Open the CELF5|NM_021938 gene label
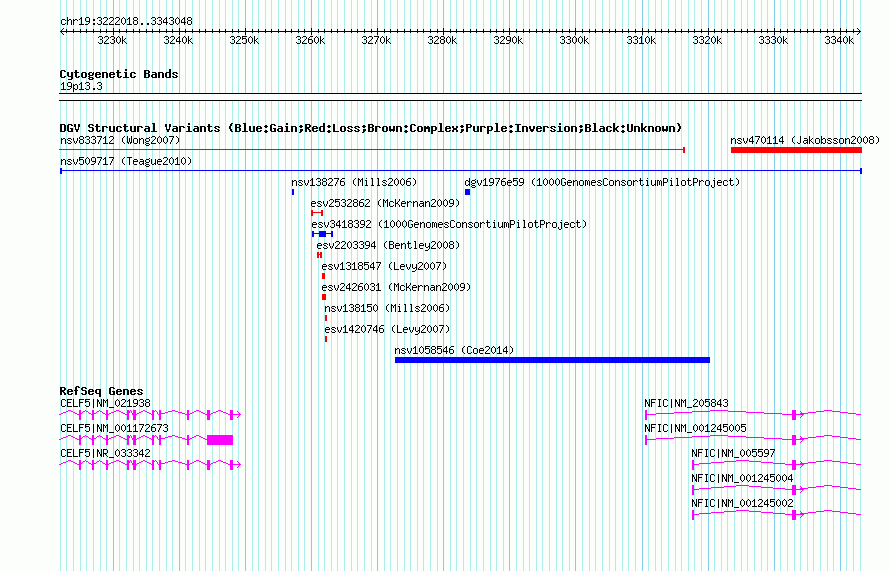890x571 pixels. click(105, 403)
